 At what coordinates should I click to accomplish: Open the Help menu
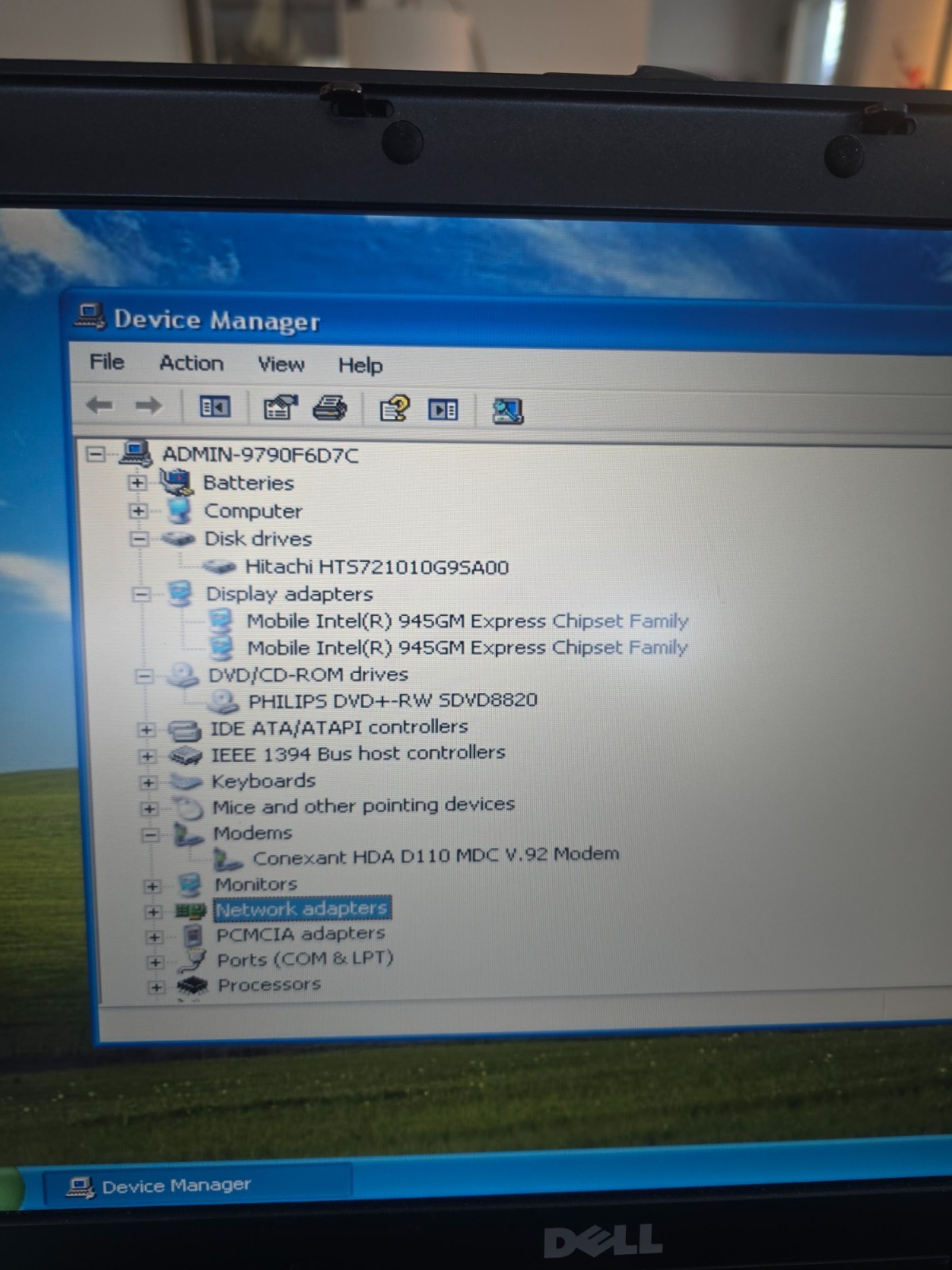[x=360, y=365]
